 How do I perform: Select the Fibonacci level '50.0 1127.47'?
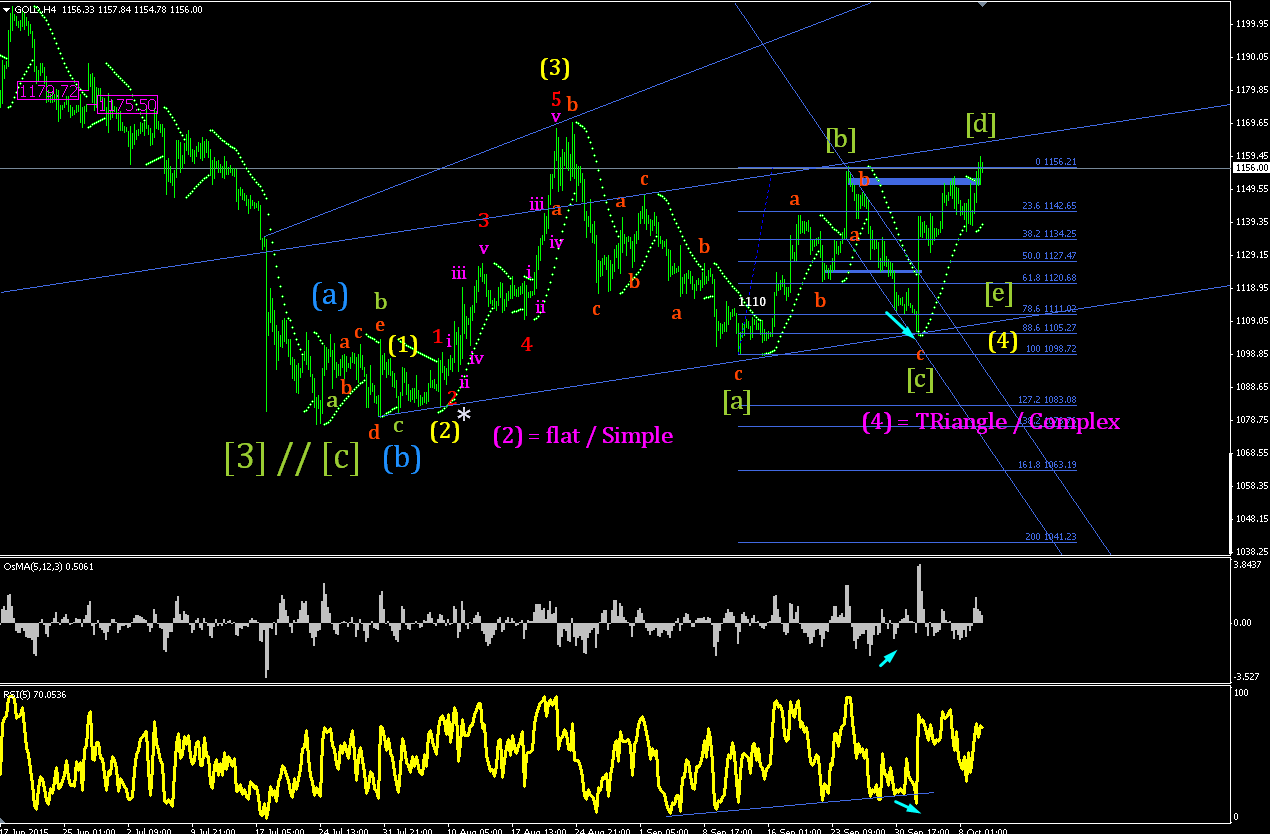click(1049, 255)
